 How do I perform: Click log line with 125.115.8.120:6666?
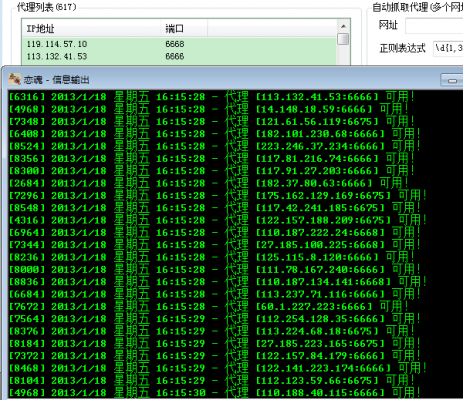pyautogui.click(x=212, y=257)
